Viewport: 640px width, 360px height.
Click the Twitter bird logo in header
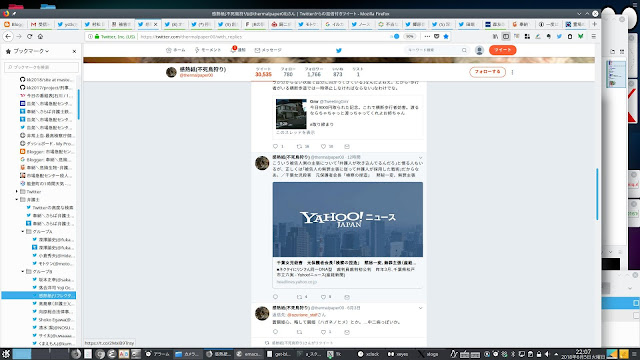point(338,50)
